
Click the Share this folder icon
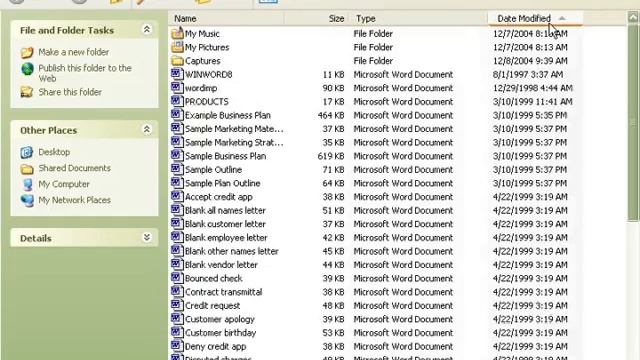(x=27, y=92)
